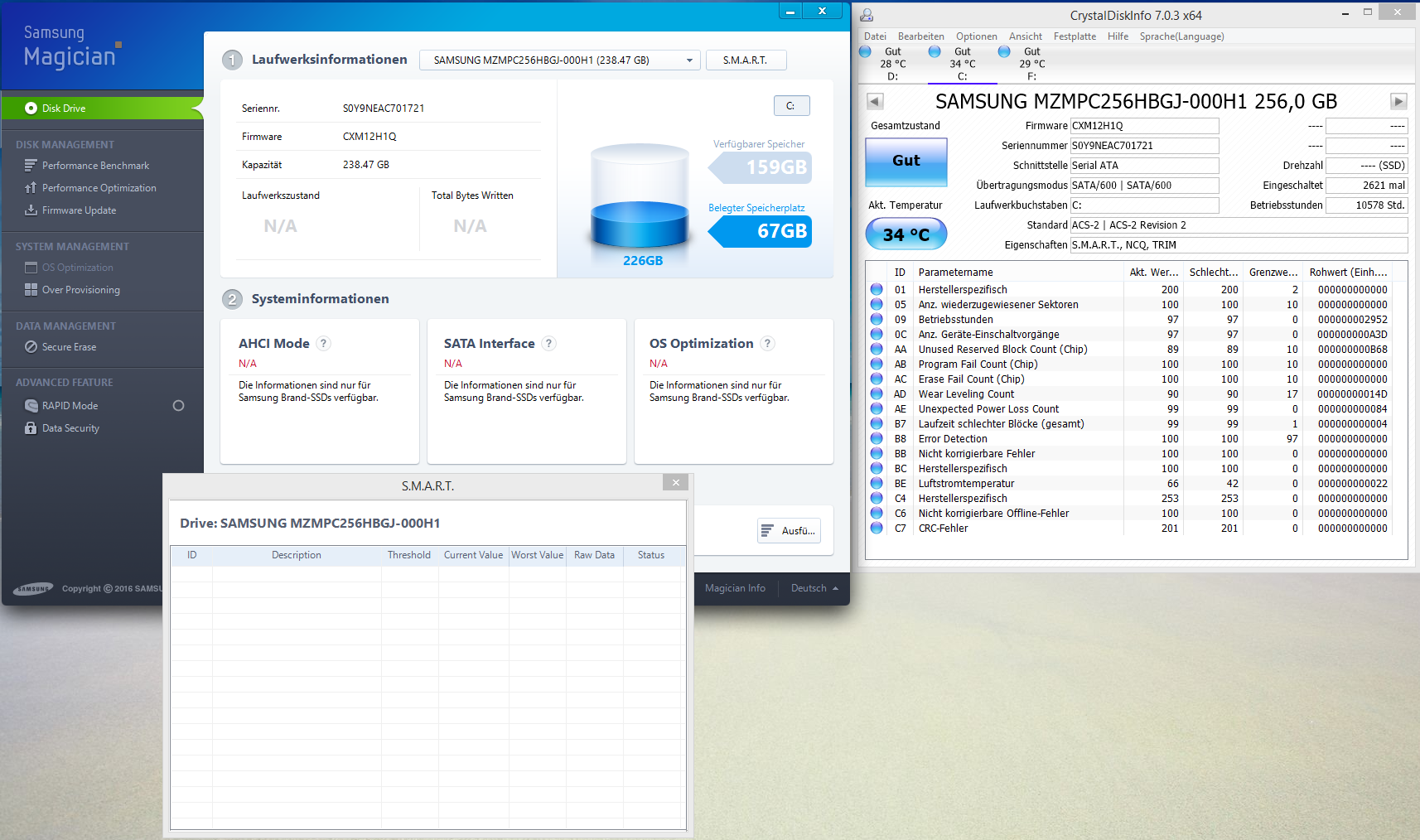Open Optionen menu
The height and width of the screenshot is (840, 1420).
coord(977,36)
